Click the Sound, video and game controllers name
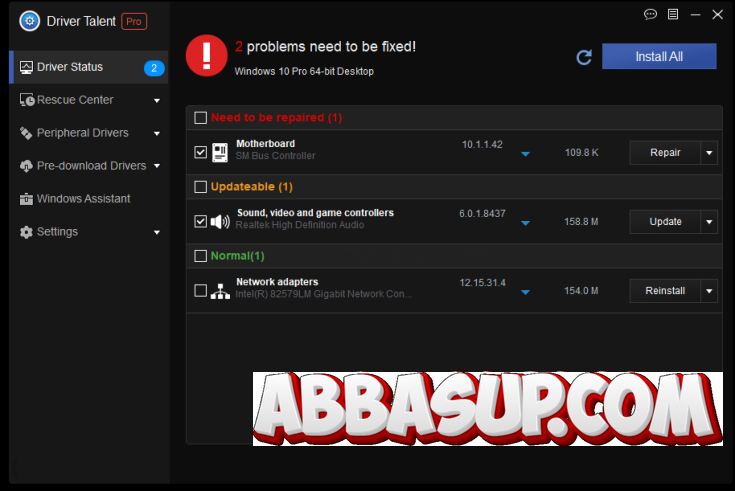 [315, 213]
